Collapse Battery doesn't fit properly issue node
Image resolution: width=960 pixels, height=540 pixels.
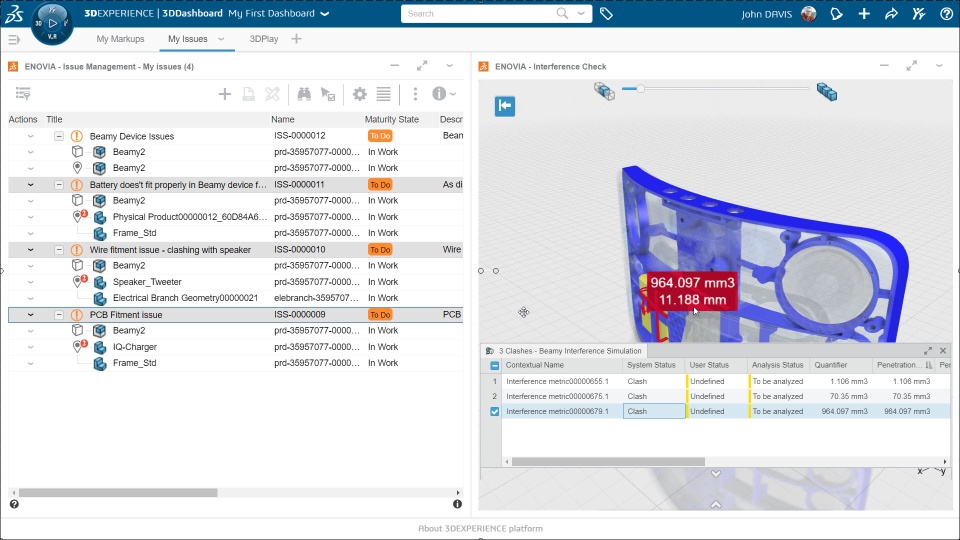click(x=59, y=184)
